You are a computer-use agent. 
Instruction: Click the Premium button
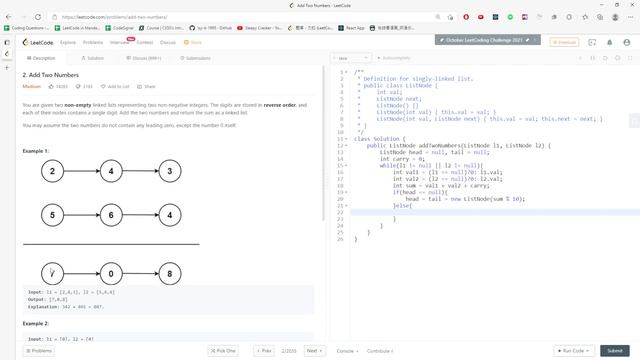pos(564,42)
